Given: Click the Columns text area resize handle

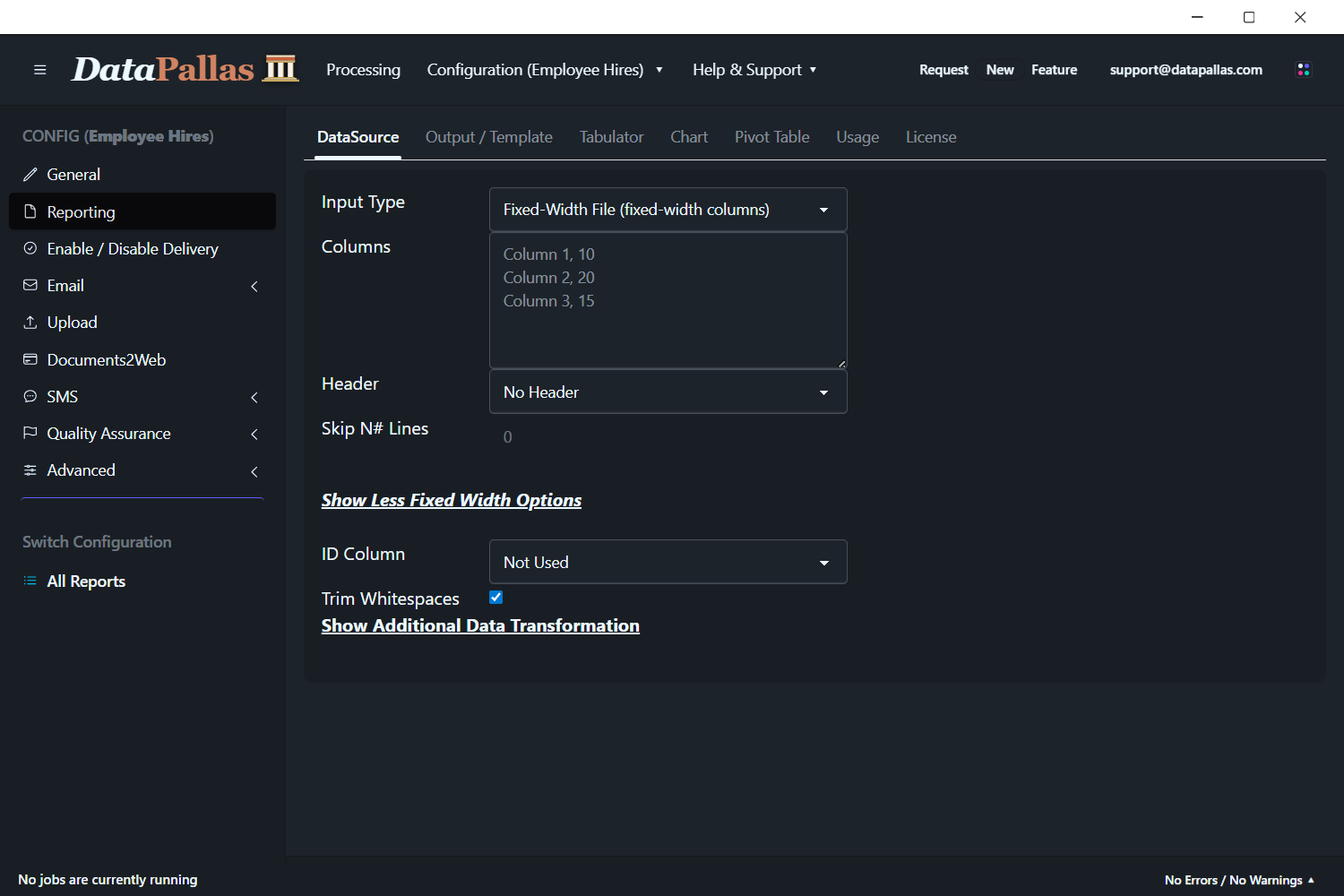Looking at the screenshot, I should (841, 364).
